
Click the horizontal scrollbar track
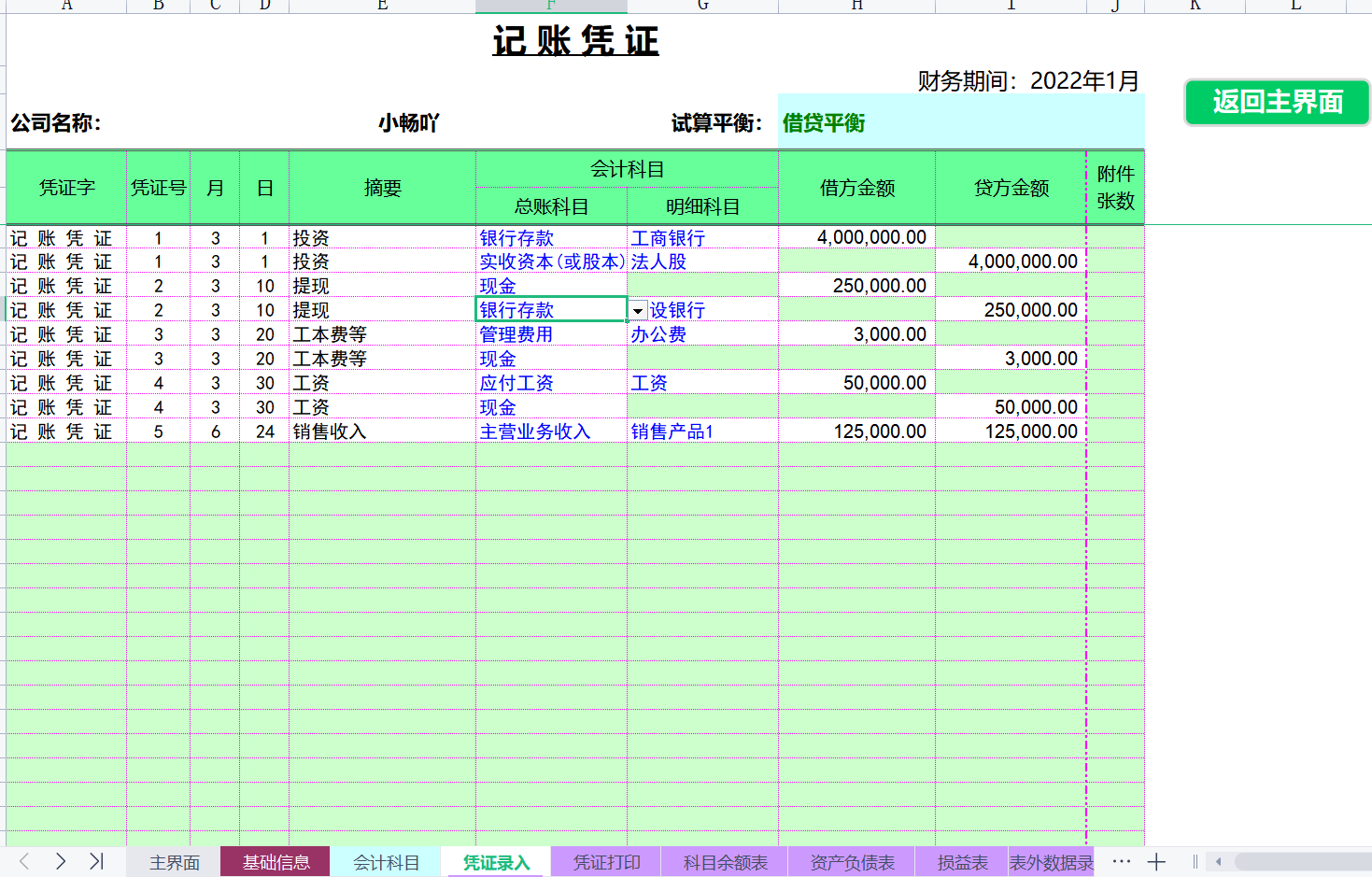point(1308,861)
